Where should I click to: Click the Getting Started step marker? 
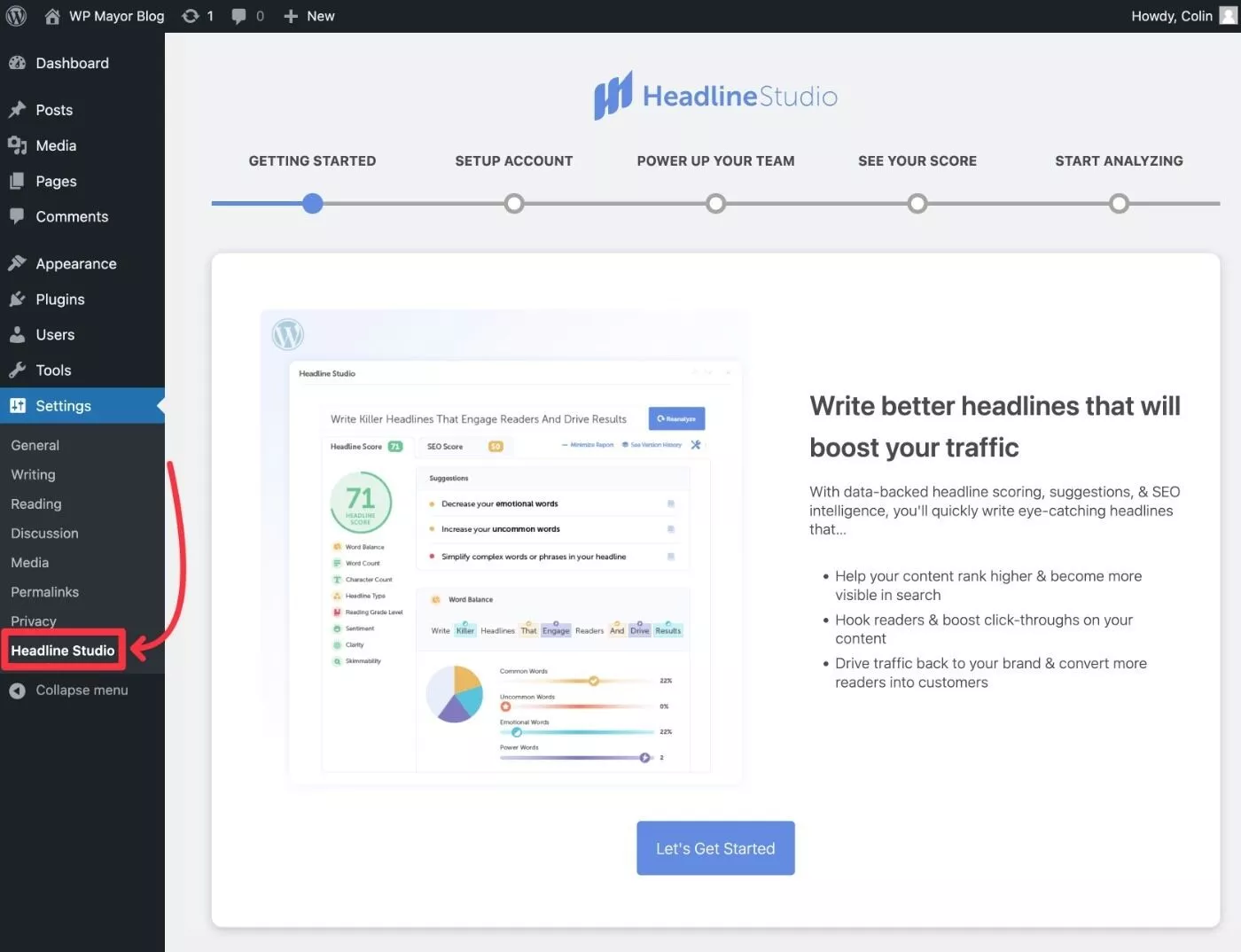click(x=312, y=203)
